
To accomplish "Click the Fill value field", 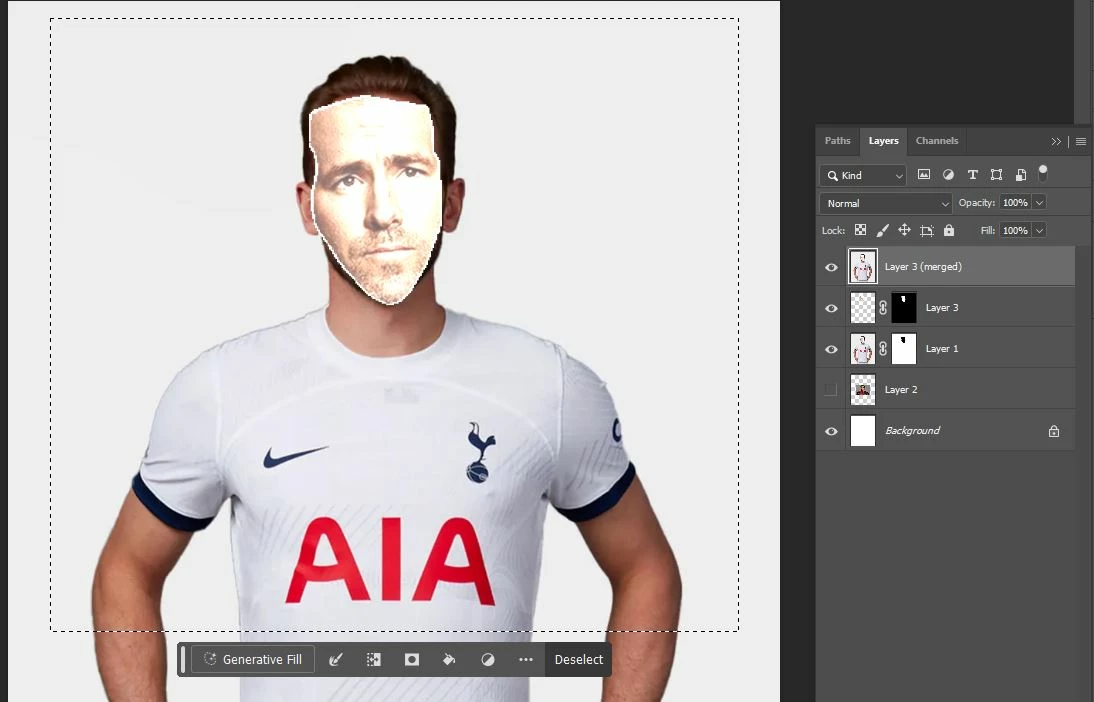I will click(x=1015, y=230).
